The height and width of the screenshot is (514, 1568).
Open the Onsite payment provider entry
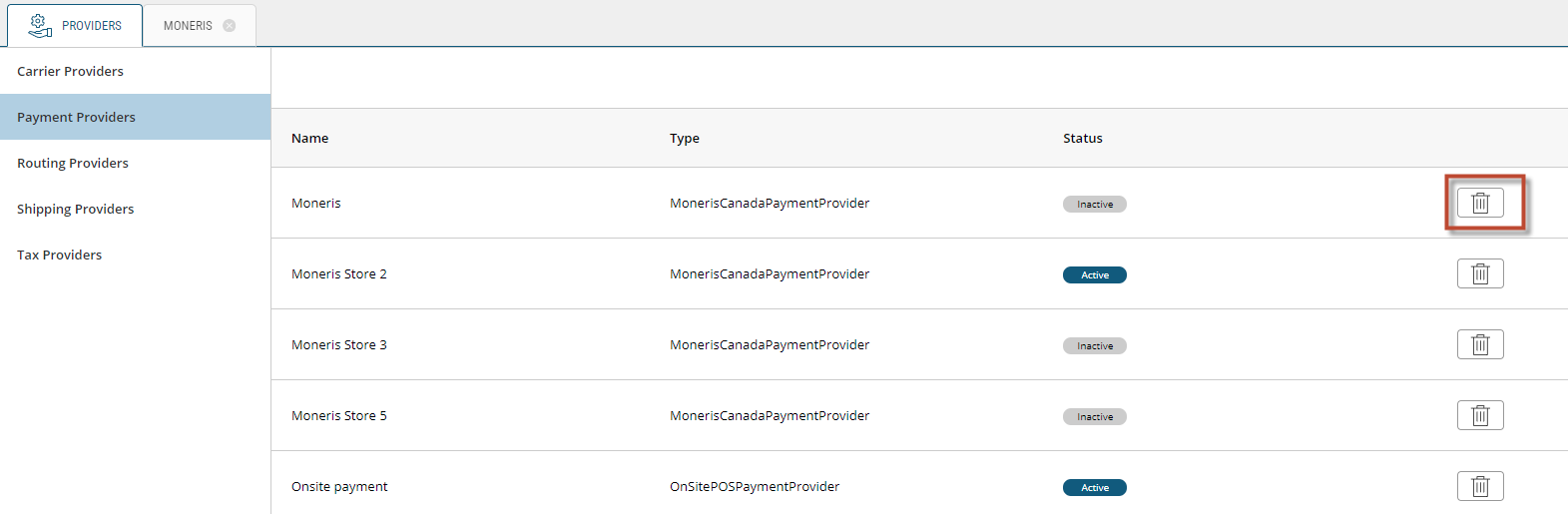tap(339, 486)
